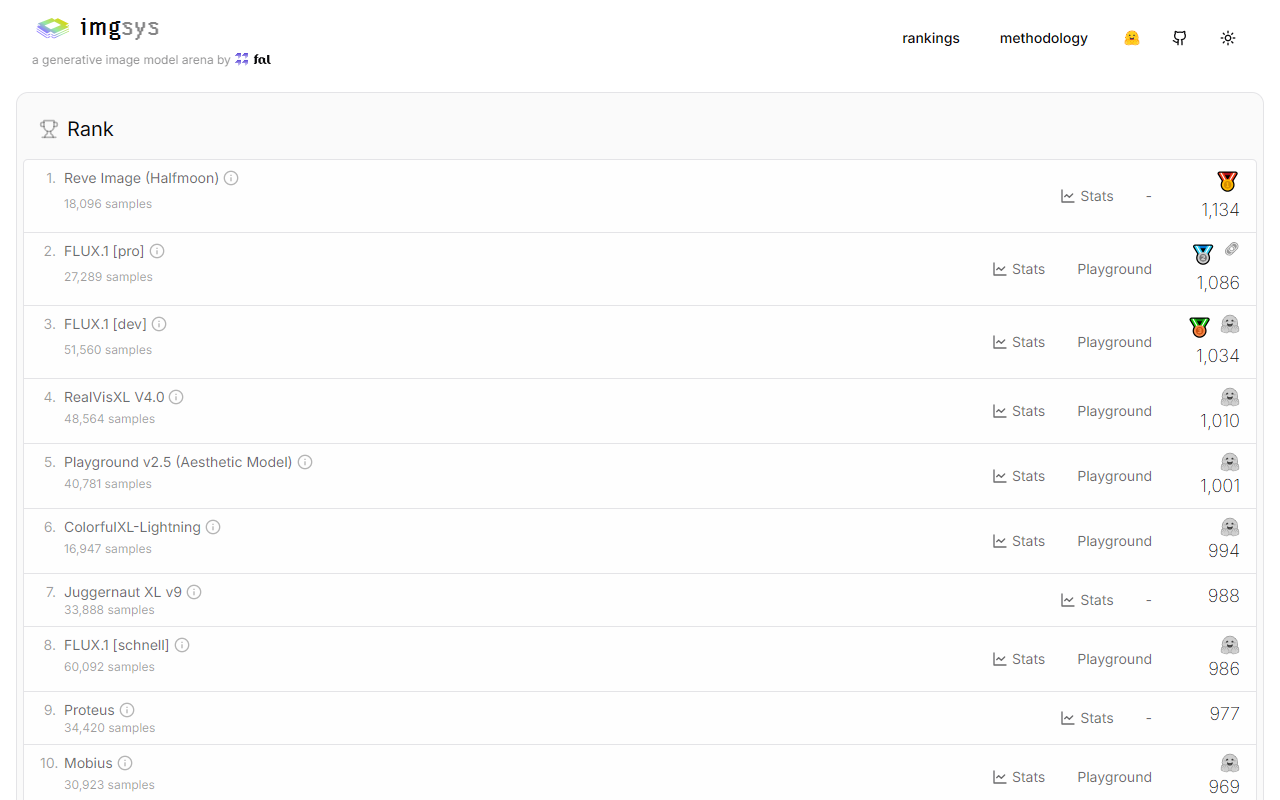Show info icon for Proteus
1280x800 pixels.
tap(127, 710)
